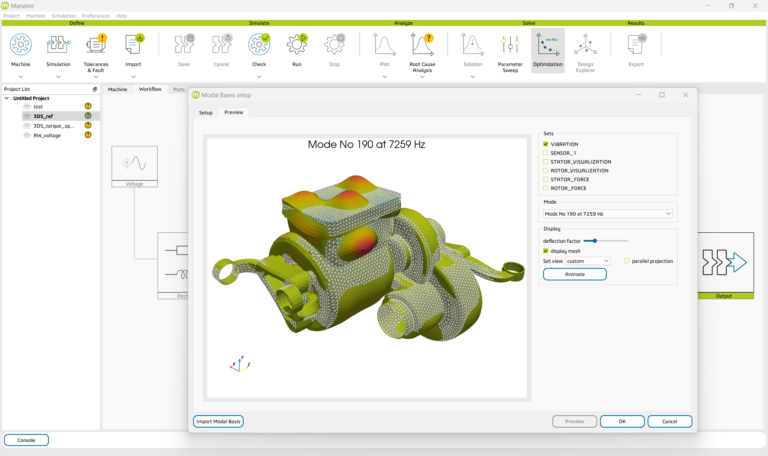Switch to the Setup tab
768x456 pixels.
click(206, 113)
